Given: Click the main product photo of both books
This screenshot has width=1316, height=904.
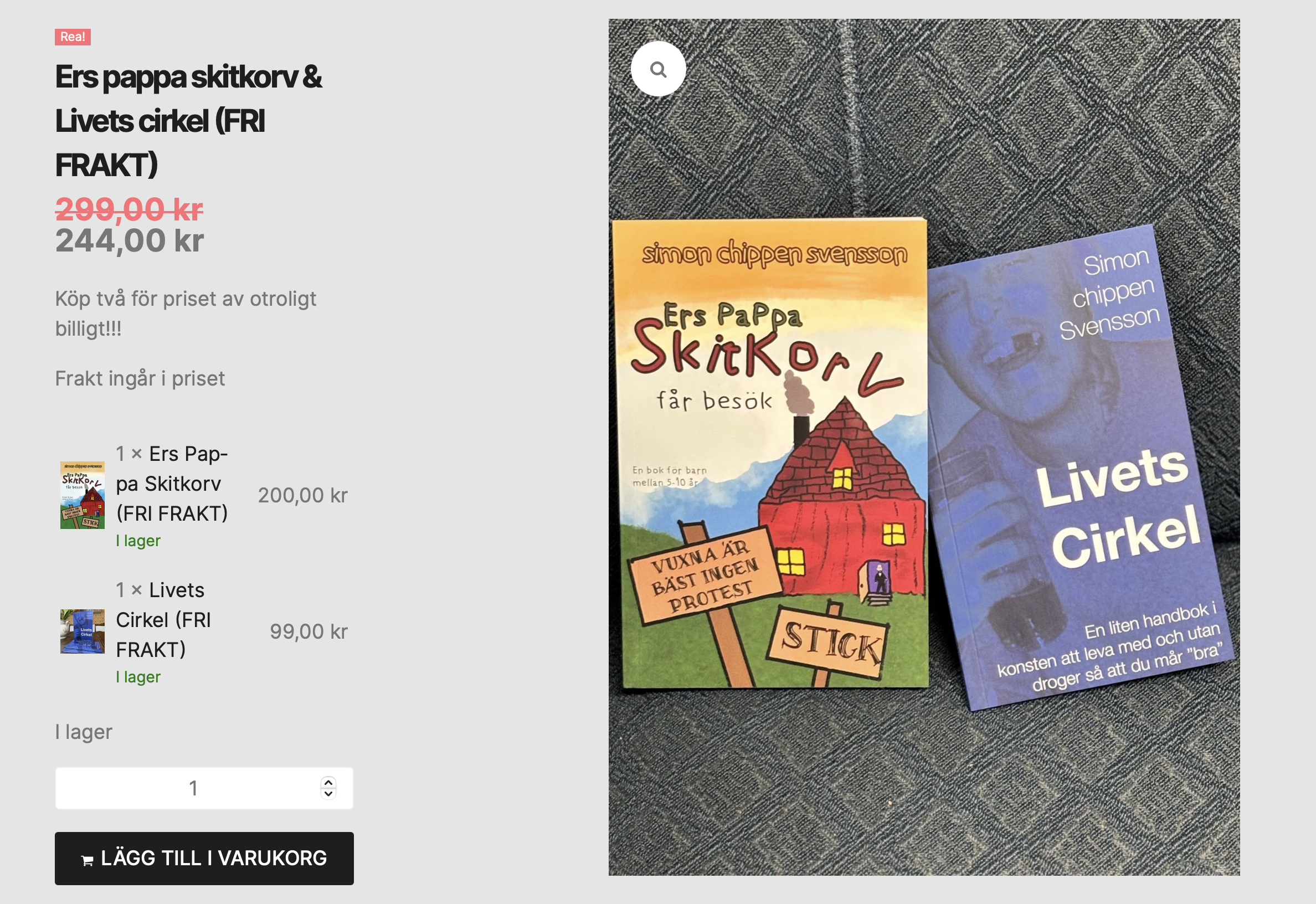Looking at the screenshot, I should (x=924, y=447).
